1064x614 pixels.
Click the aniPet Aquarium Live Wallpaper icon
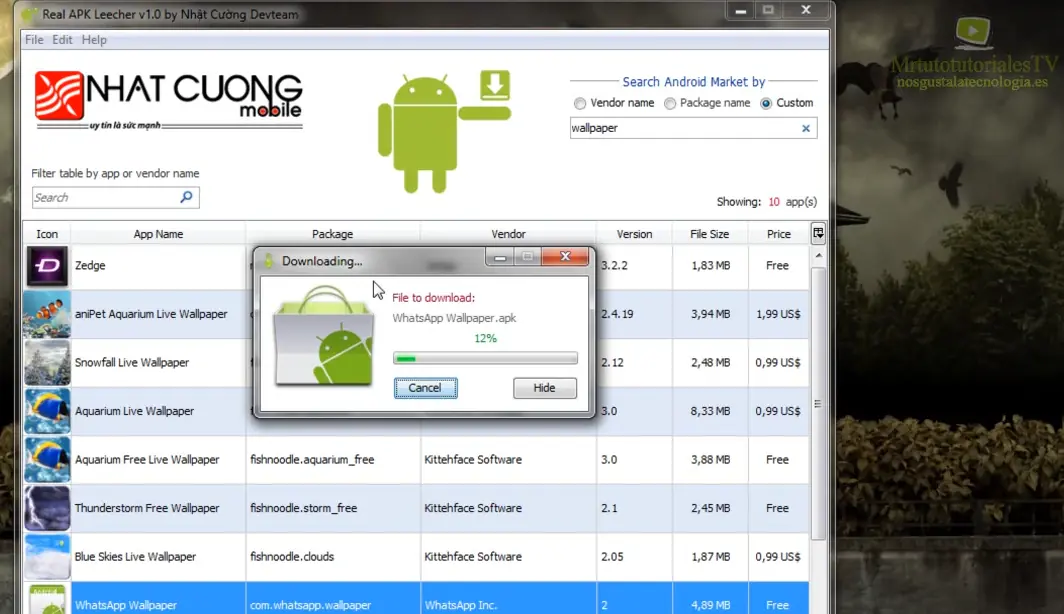click(x=47, y=314)
